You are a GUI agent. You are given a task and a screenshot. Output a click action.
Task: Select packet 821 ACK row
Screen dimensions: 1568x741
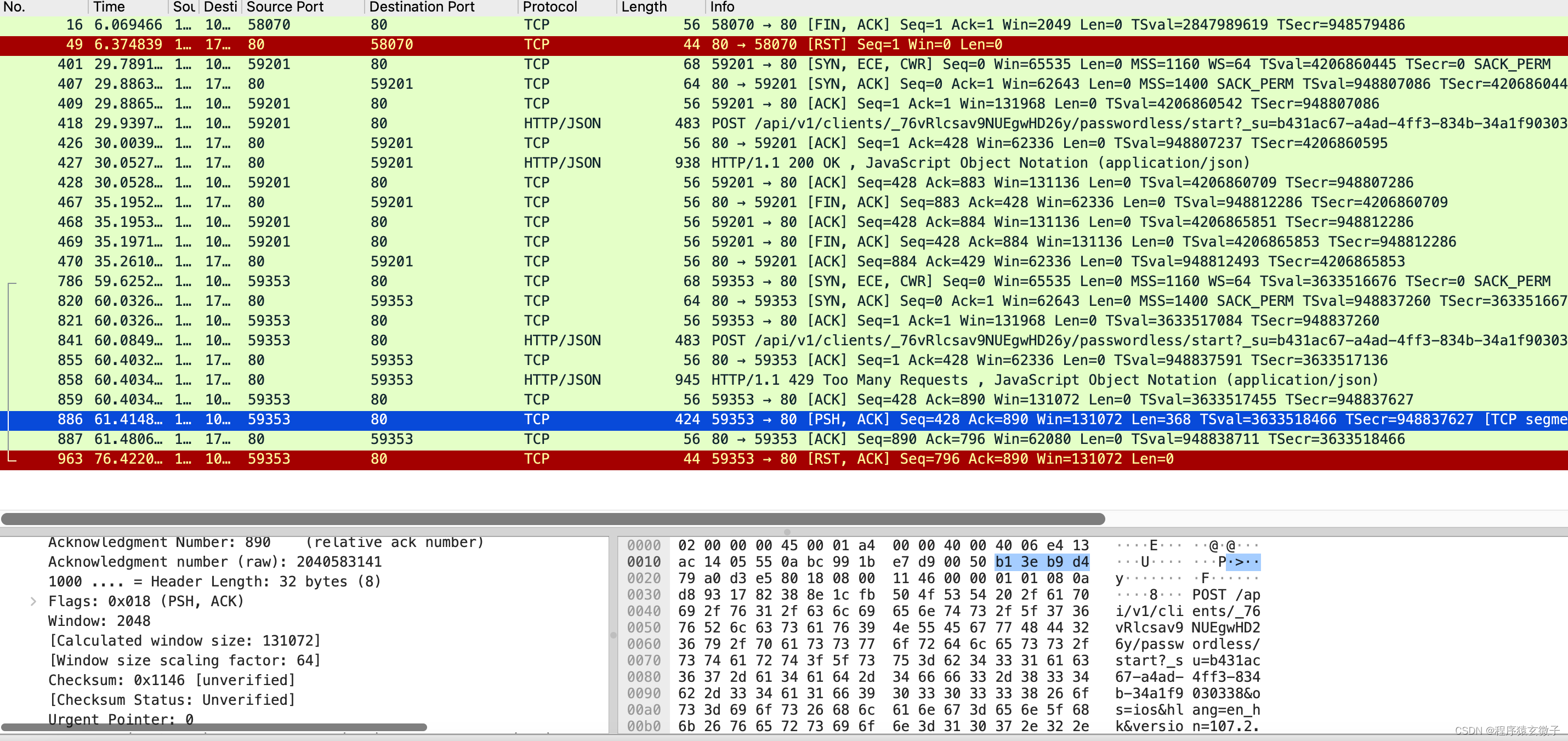point(784,321)
